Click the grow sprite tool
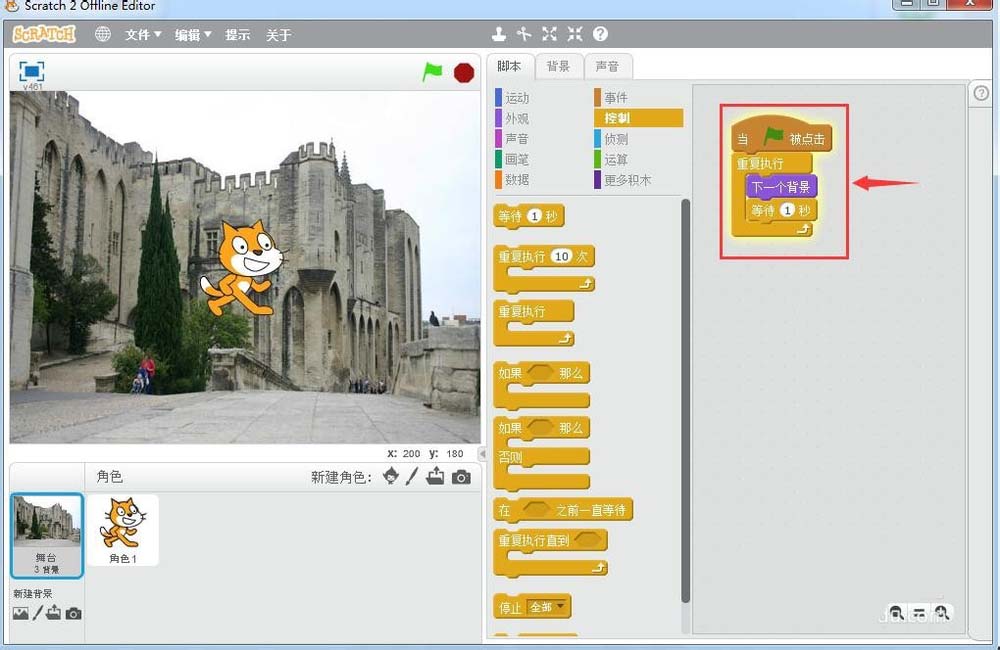The width and height of the screenshot is (1000, 650). click(549, 33)
